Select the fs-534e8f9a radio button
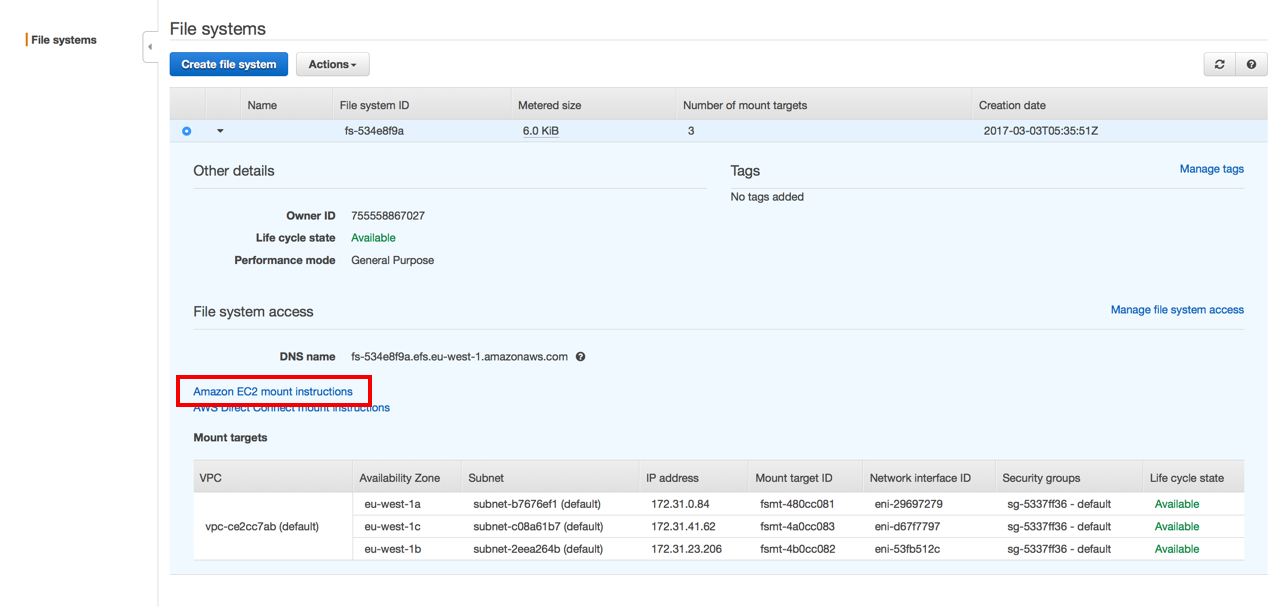 tap(187, 131)
